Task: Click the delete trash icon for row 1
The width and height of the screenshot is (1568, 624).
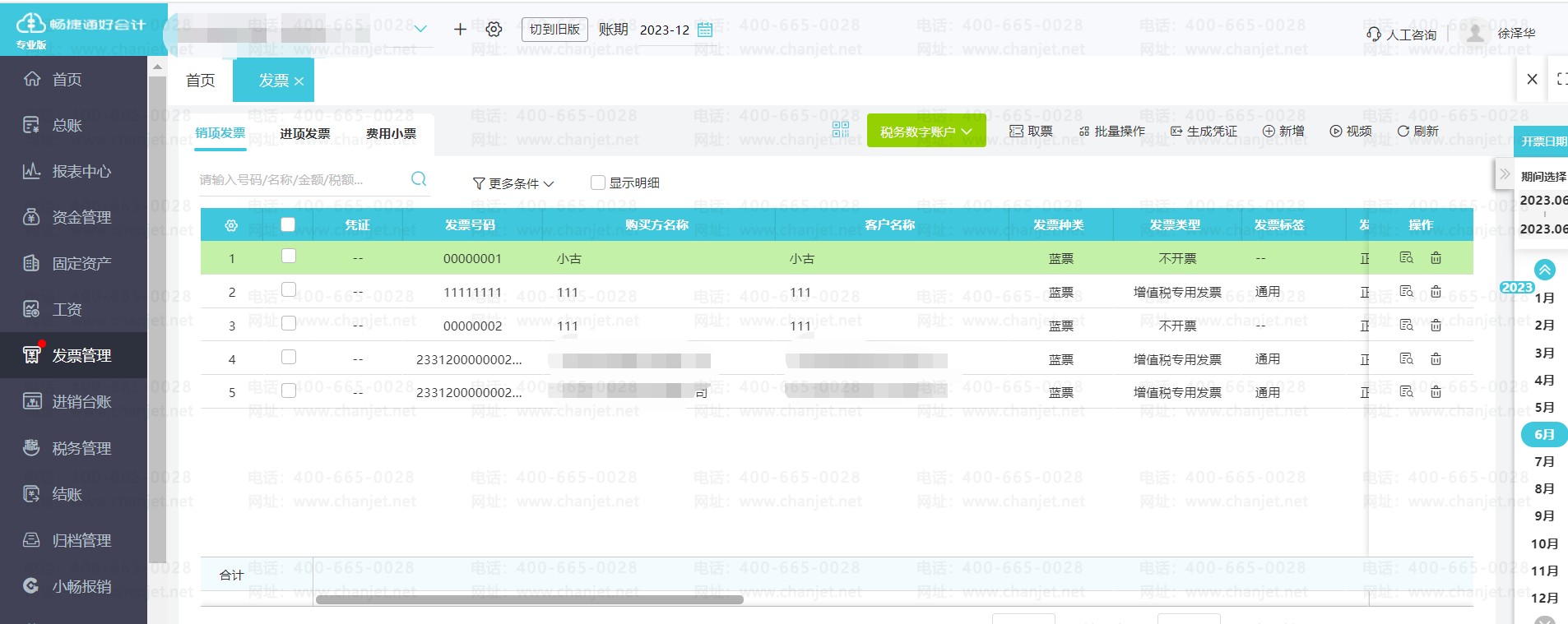Action: (x=1436, y=258)
